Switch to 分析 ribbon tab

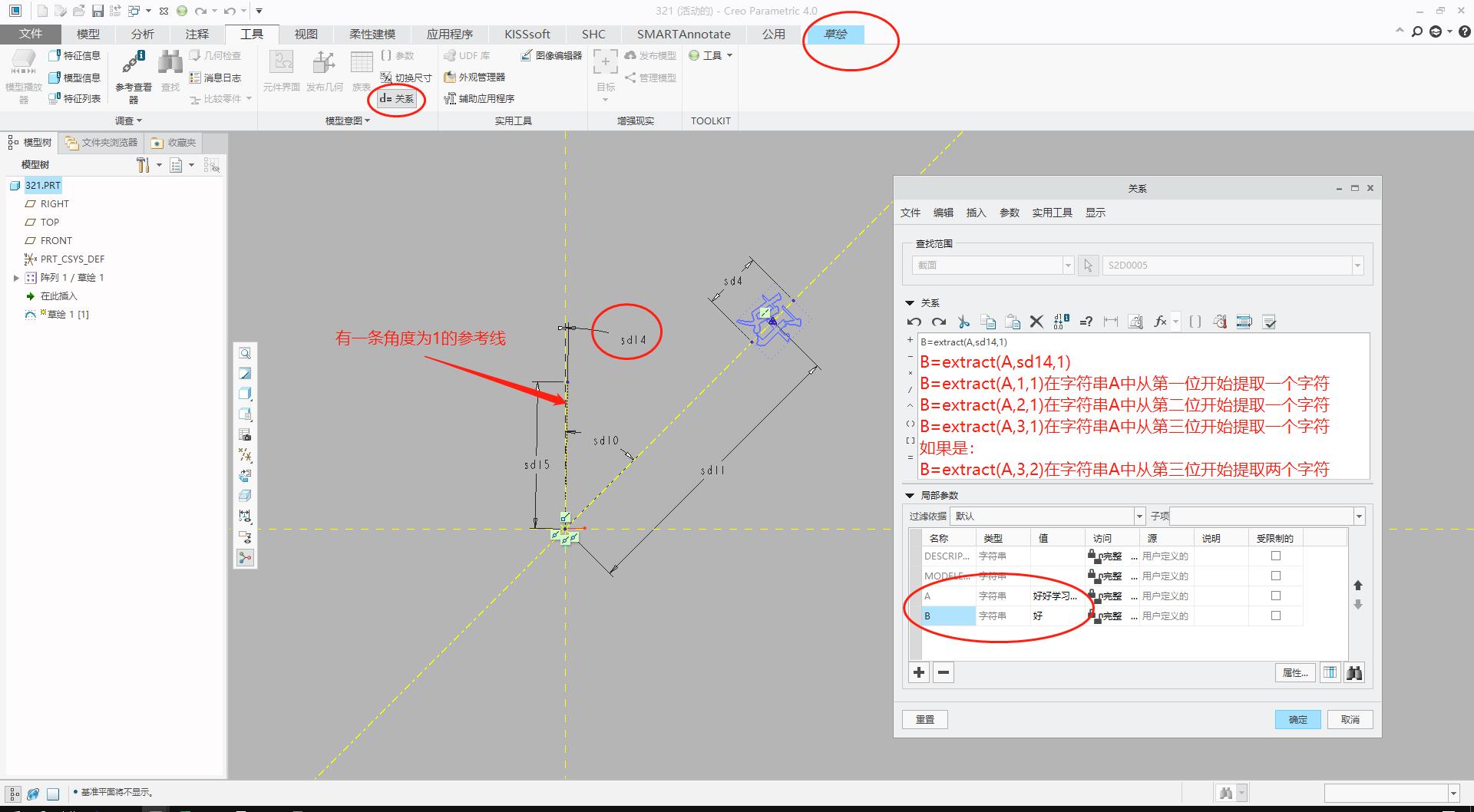pyautogui.click(x=142, y=34)
